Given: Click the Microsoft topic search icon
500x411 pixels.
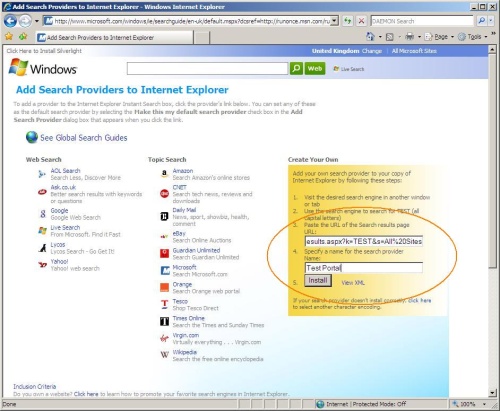Looking at the screenshot, I should (x=165, y=270).
